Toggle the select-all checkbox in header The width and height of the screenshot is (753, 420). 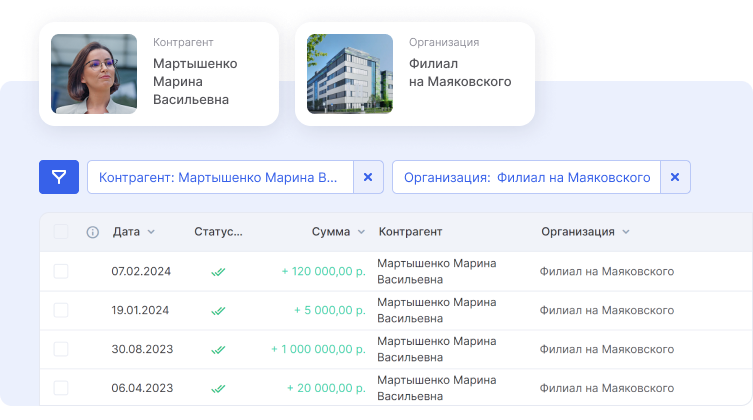tap(61, 232)
